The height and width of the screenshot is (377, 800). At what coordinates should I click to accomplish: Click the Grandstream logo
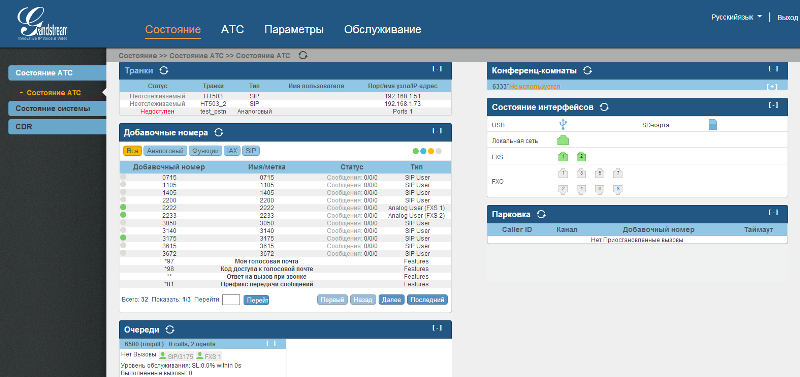[43, 24]
